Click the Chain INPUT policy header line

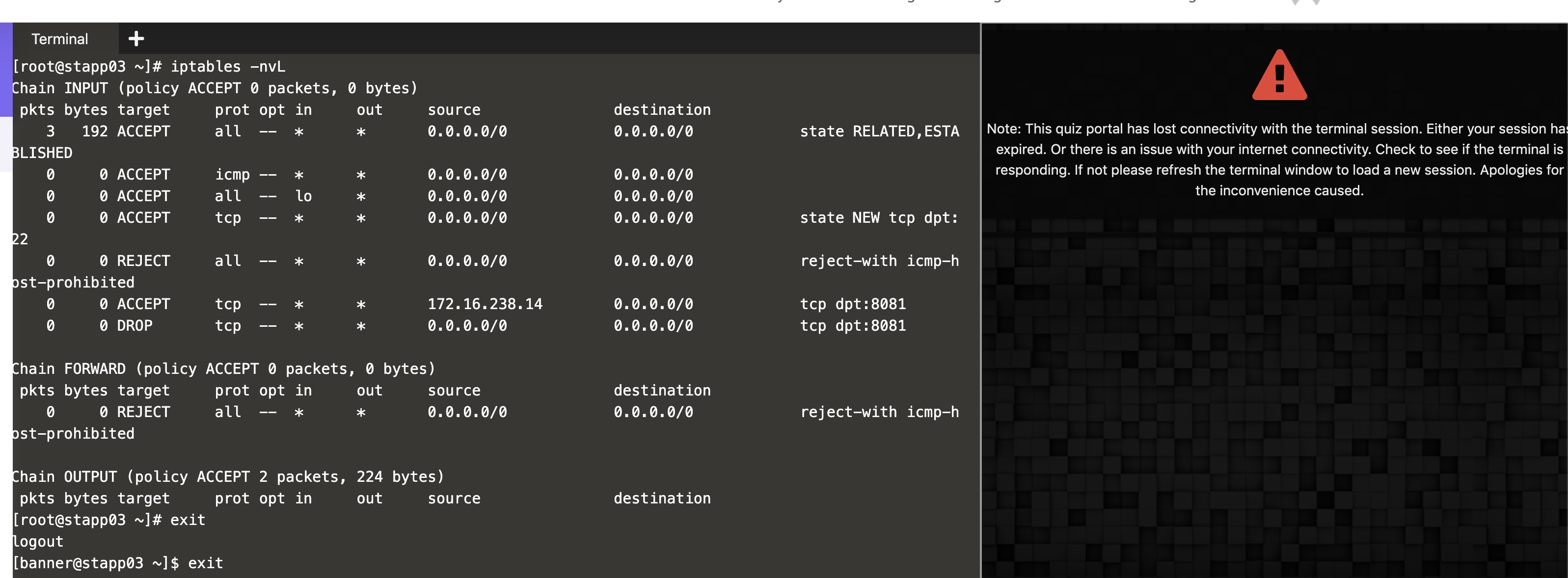pyautogui.click(x=214, y=88)
